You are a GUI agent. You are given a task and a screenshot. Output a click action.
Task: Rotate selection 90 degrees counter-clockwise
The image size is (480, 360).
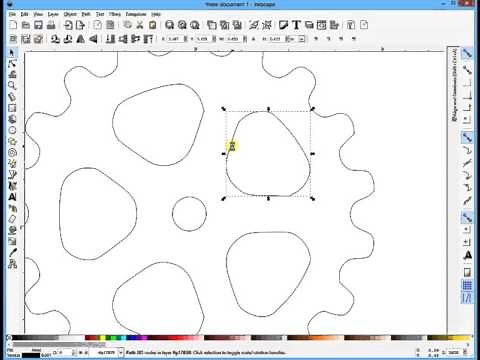click(x=55, y=39)
